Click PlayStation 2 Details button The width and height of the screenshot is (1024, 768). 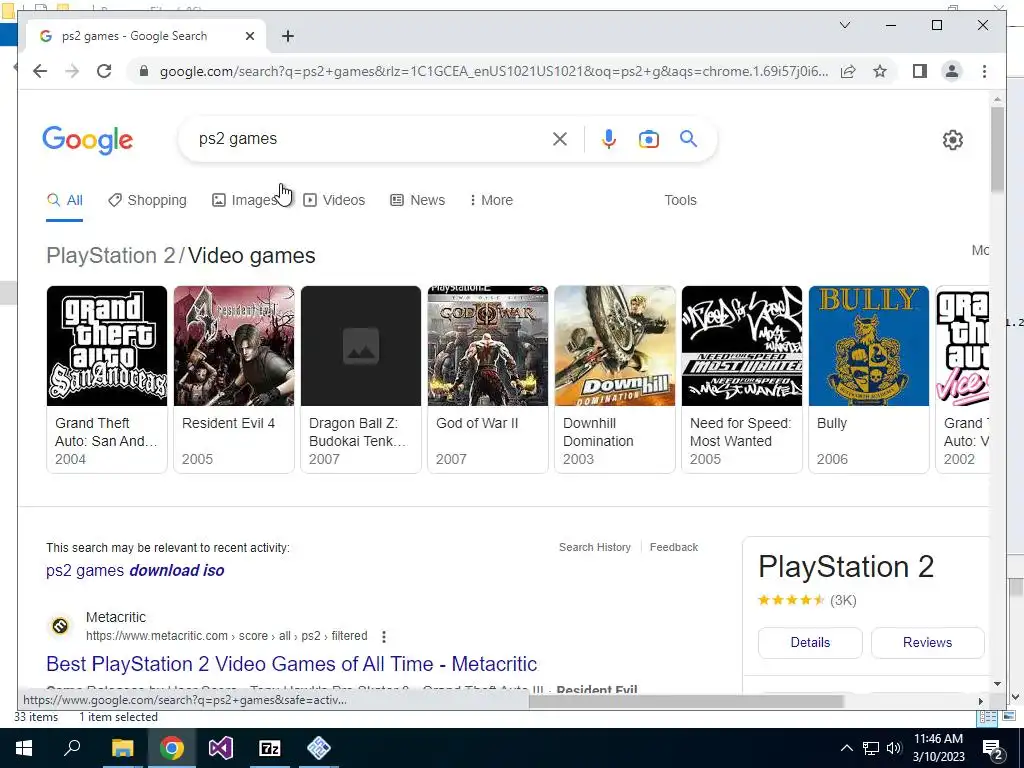[x=810, y=643]
